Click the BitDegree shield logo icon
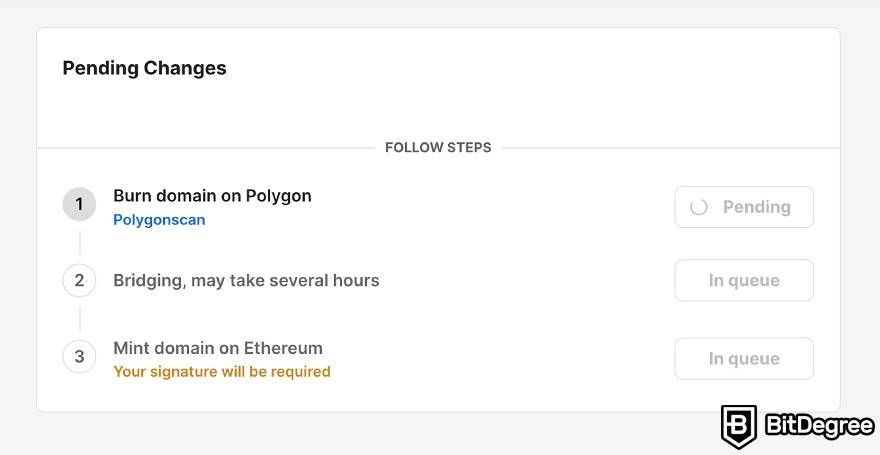 739,426
